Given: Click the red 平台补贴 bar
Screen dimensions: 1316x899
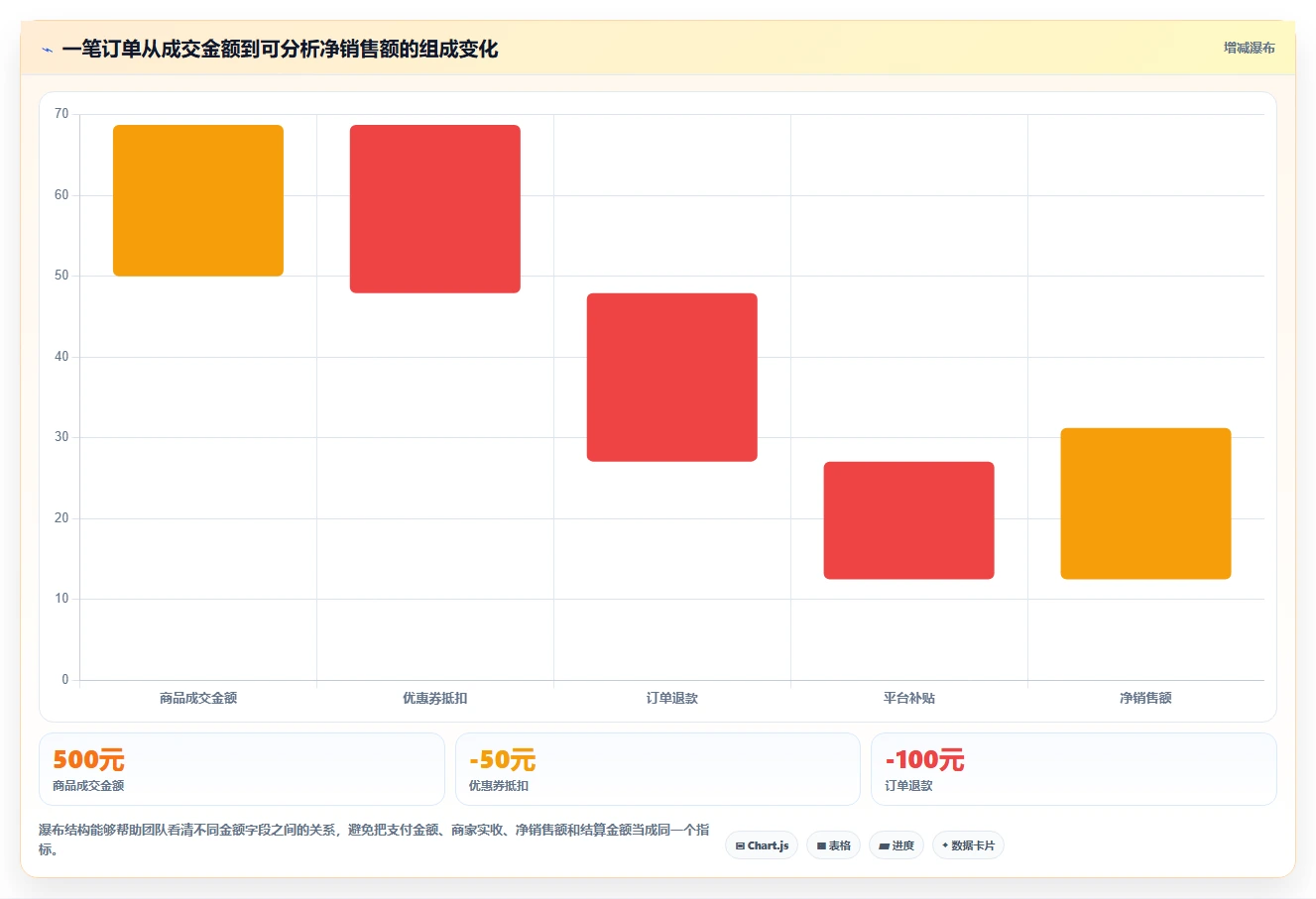Looking at the screenshot, I should (909, 520).
